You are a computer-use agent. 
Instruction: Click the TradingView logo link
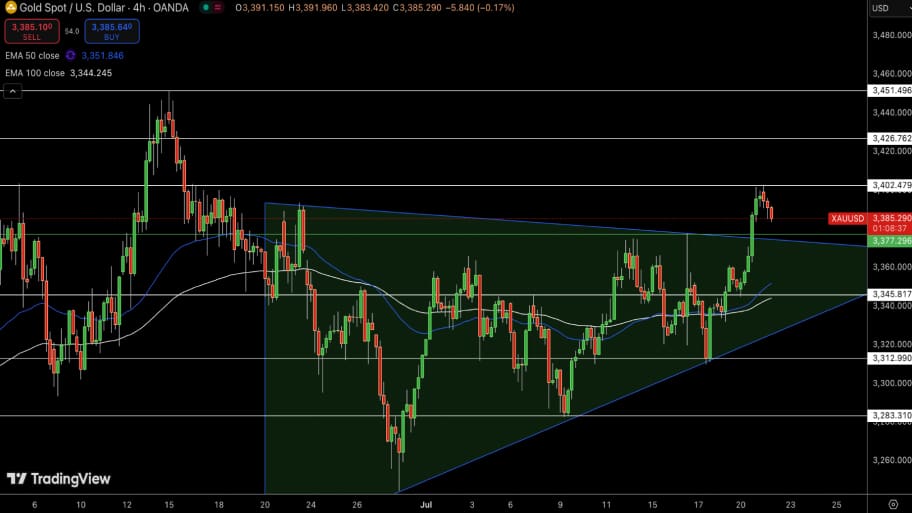(59, 479)
